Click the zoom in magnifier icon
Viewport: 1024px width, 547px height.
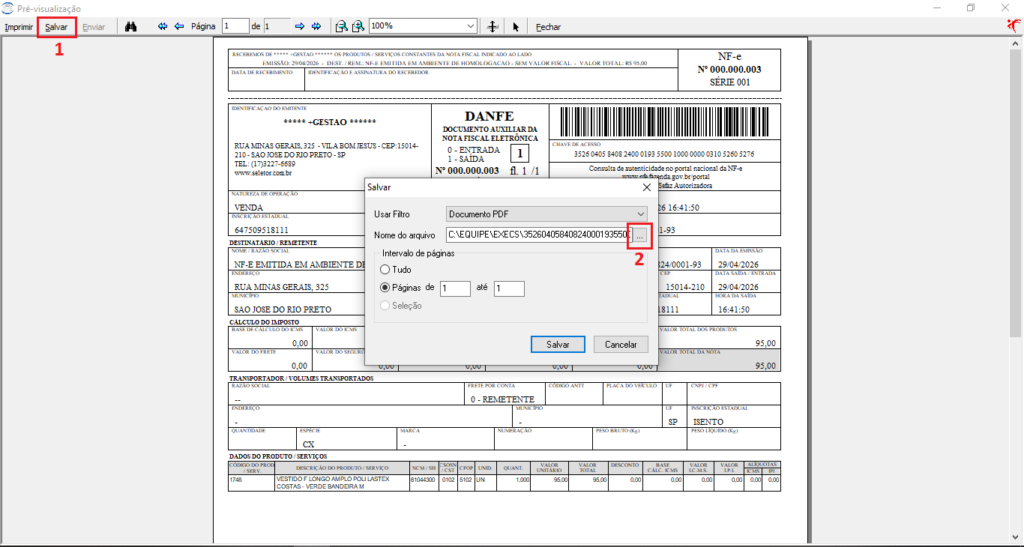(x=358, y=27)
